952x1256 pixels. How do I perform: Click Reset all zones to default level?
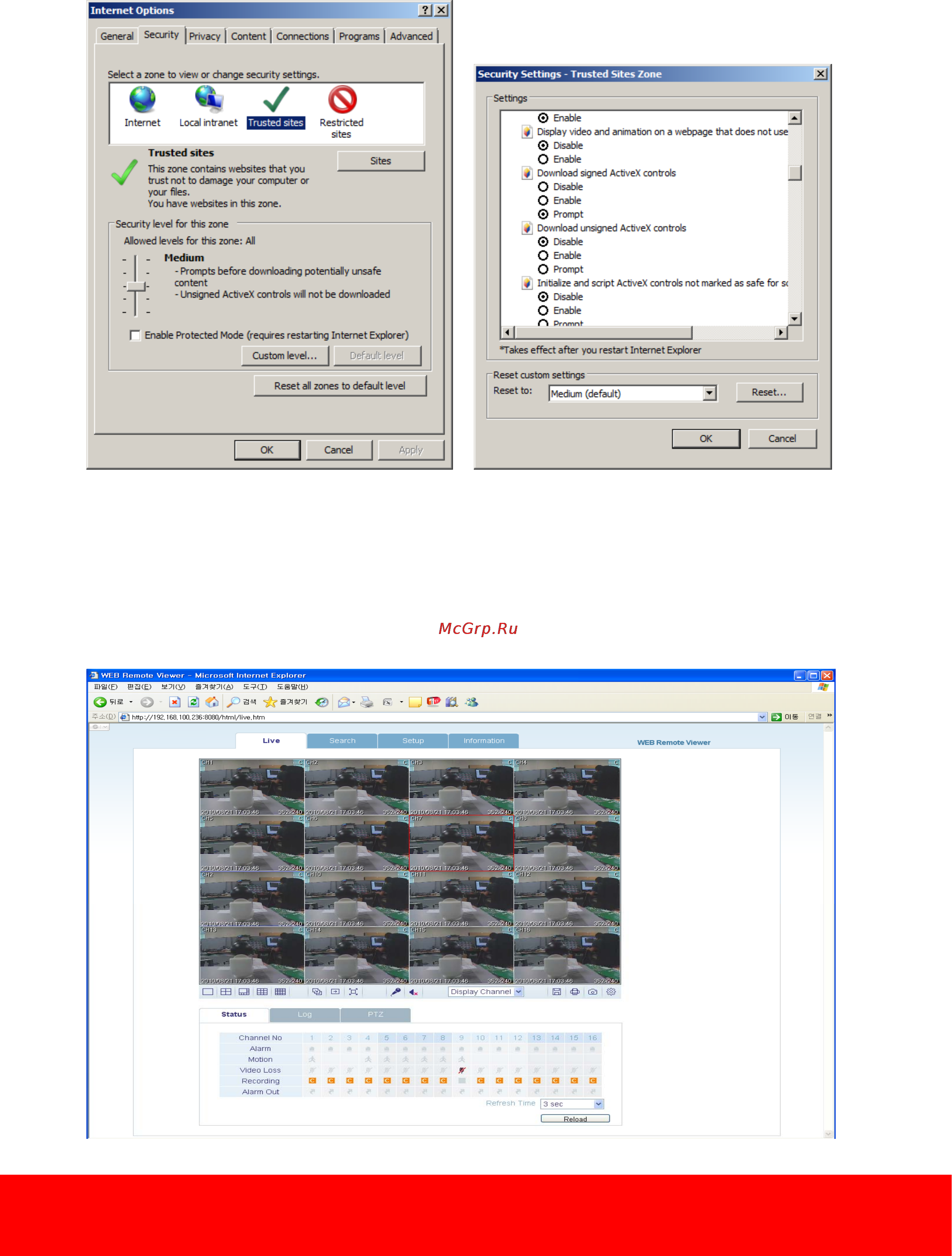pyautogui.click(x=340, y=386)
